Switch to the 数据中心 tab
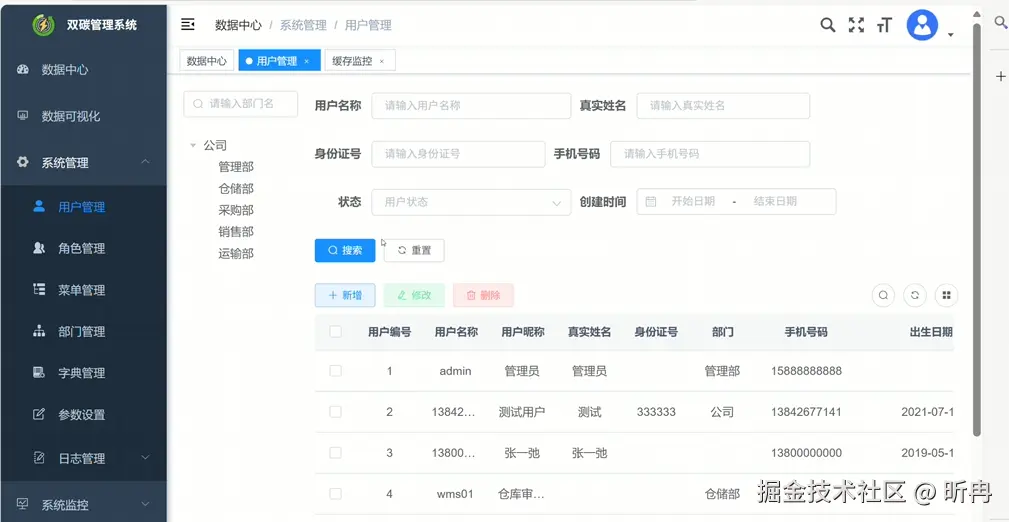1009x522 pixels. tap(207, 61)
